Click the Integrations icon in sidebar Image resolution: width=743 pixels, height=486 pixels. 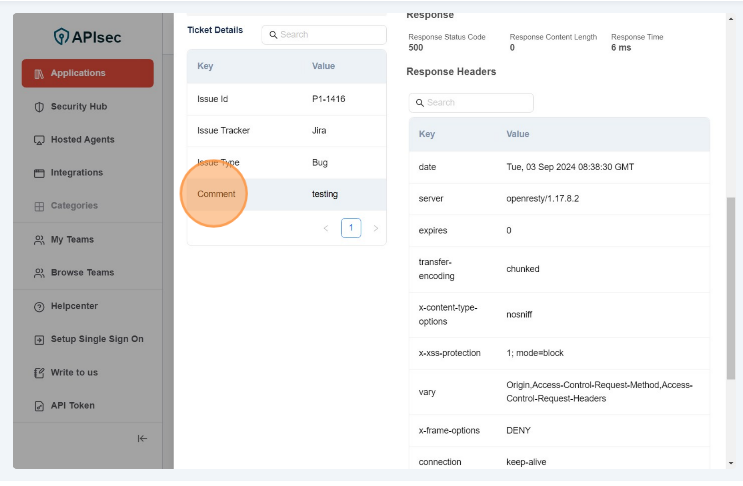tap(39, 173)
